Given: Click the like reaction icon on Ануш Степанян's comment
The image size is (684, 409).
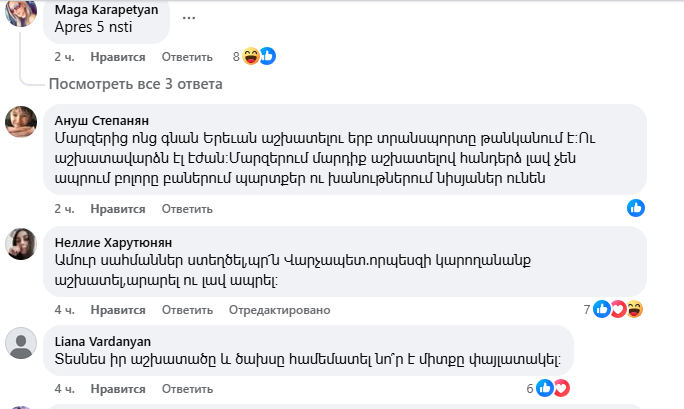Looking at the screenshot, I should pyautogui.click(x=636, y=207).
